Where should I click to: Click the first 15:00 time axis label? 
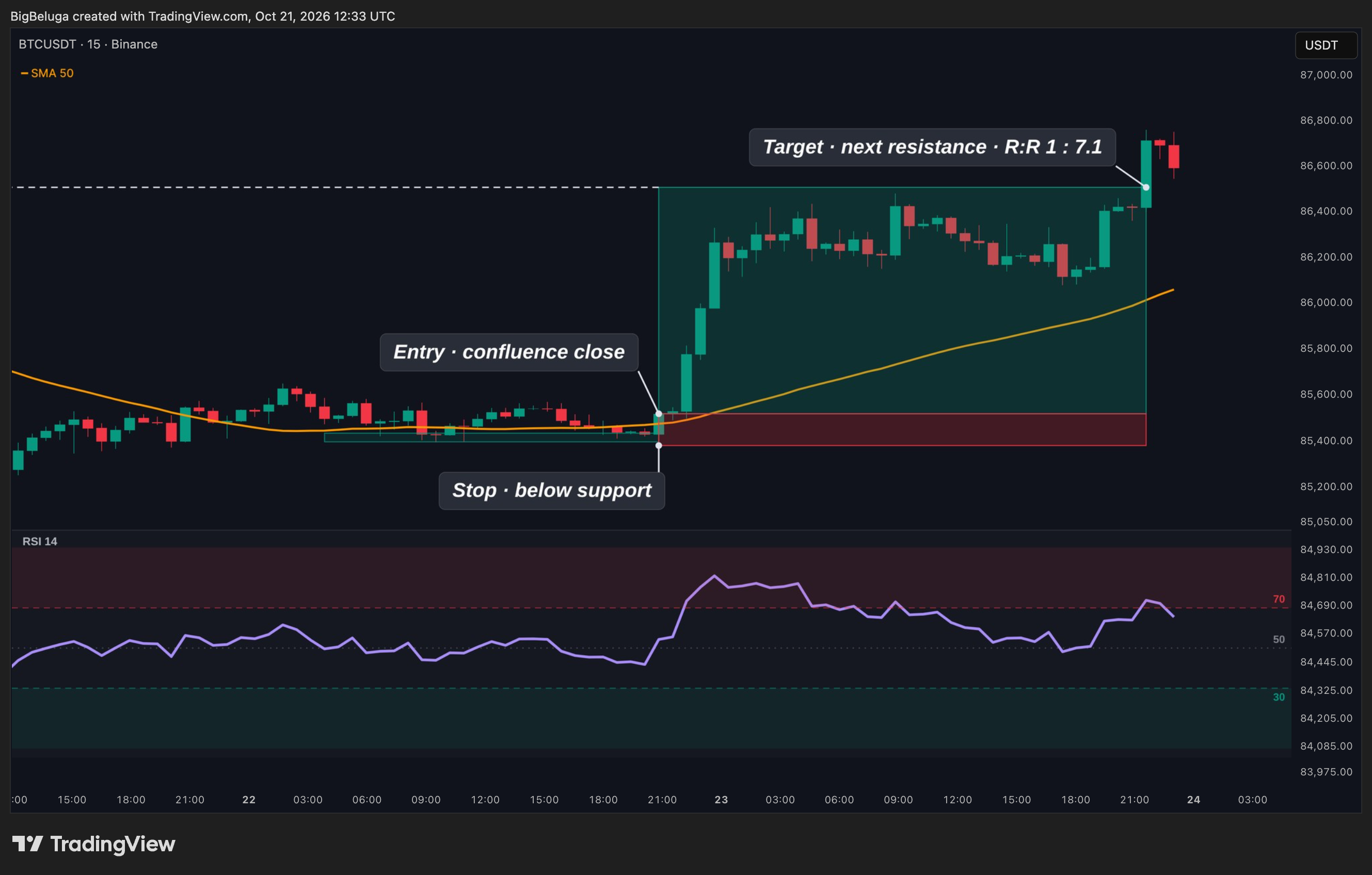click(x=72, y=800)
